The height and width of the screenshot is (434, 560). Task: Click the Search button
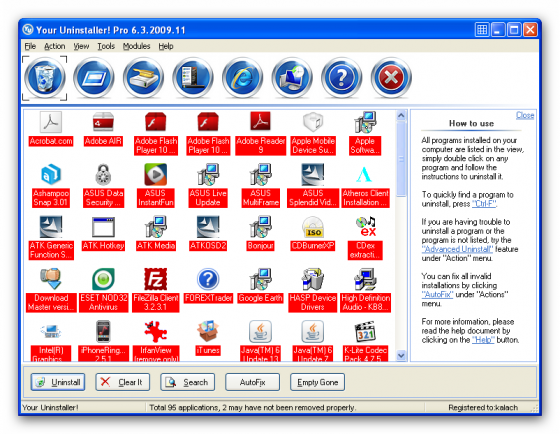(188, 382)
